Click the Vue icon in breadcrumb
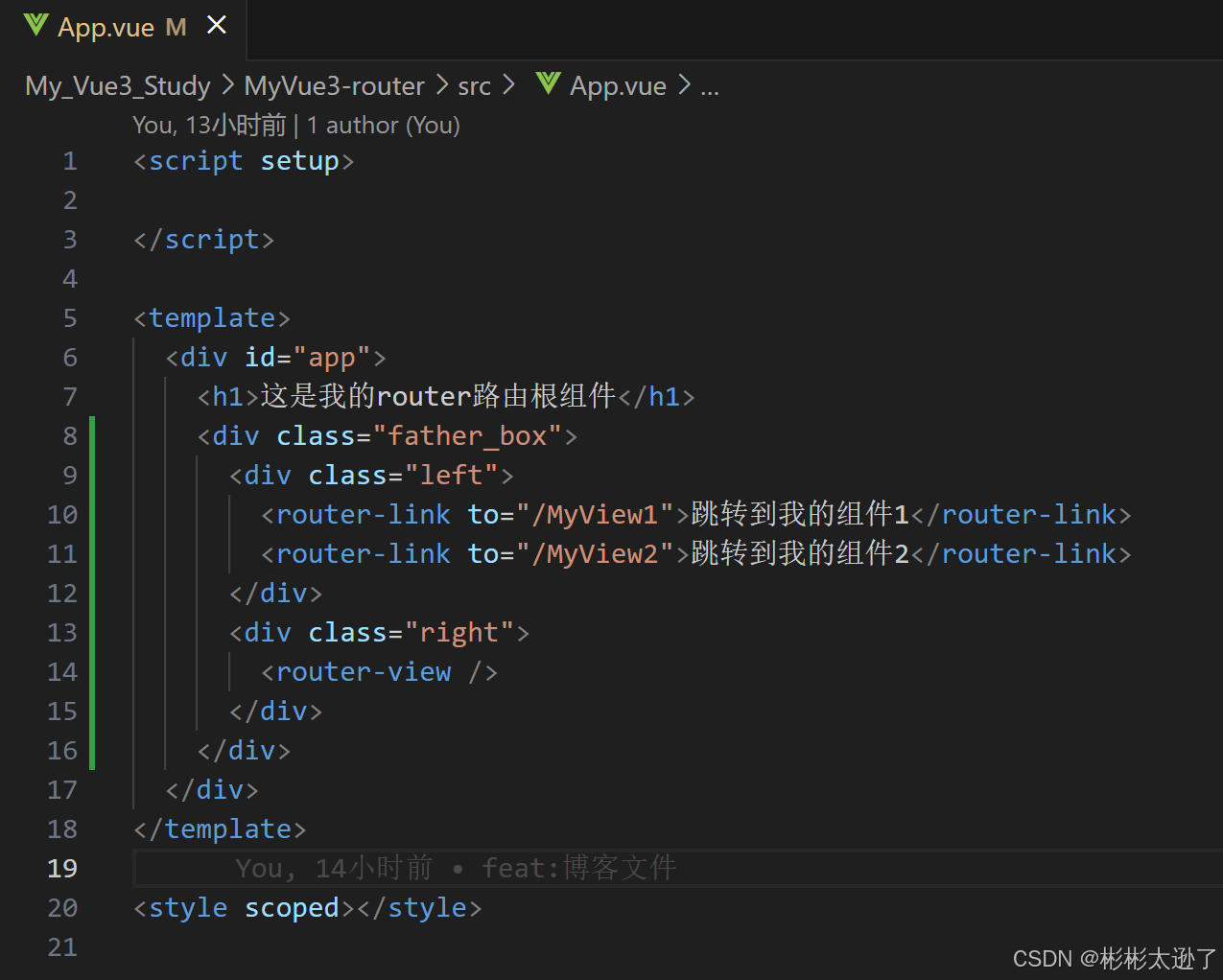 click(549, 84)
